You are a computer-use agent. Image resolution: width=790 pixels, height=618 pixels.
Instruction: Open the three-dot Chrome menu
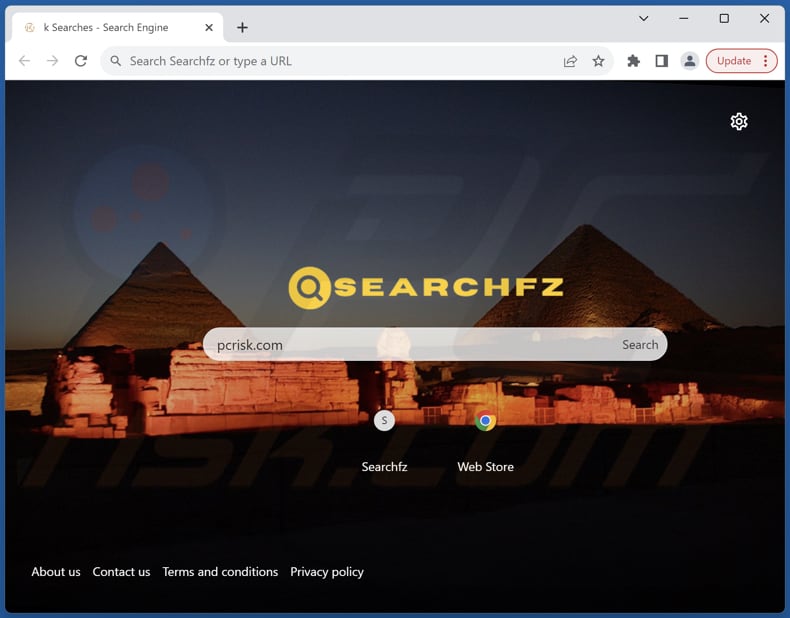[765, 61]
